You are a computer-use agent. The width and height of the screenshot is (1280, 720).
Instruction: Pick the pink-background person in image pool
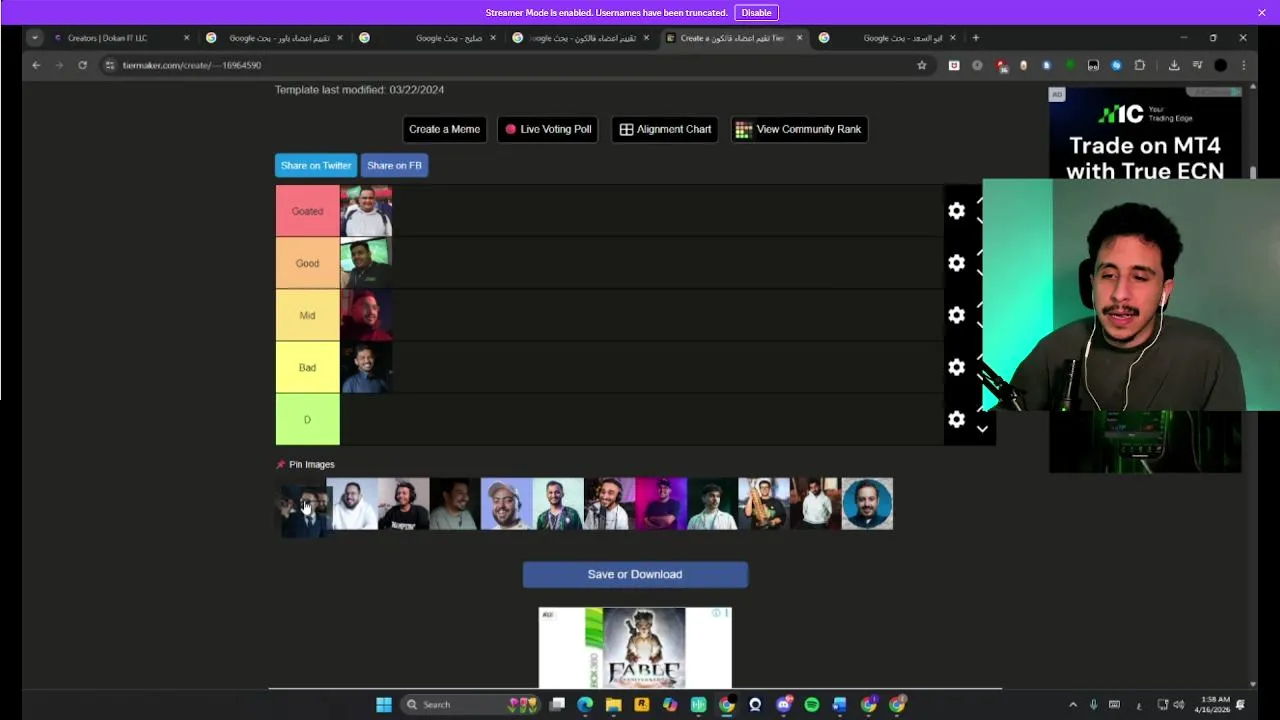661,503
